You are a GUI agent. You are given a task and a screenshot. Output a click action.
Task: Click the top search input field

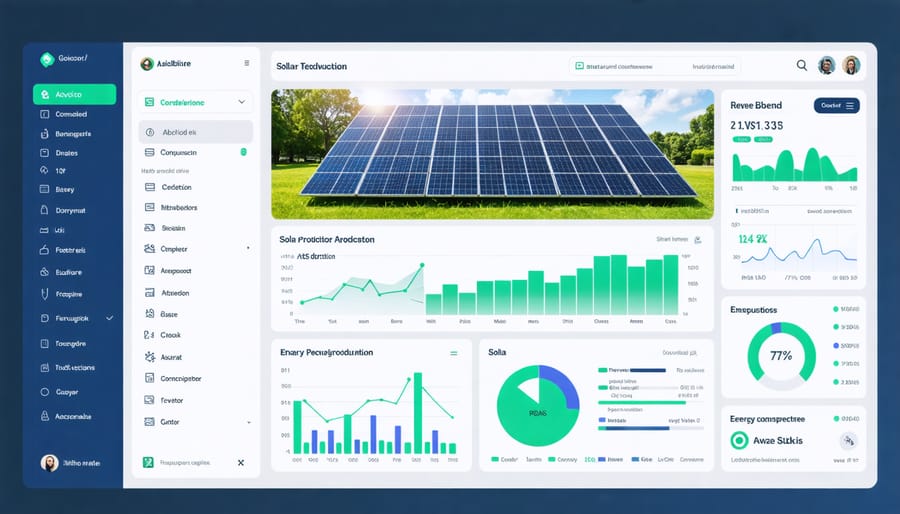pyautogui.click(x=654, y=66)
